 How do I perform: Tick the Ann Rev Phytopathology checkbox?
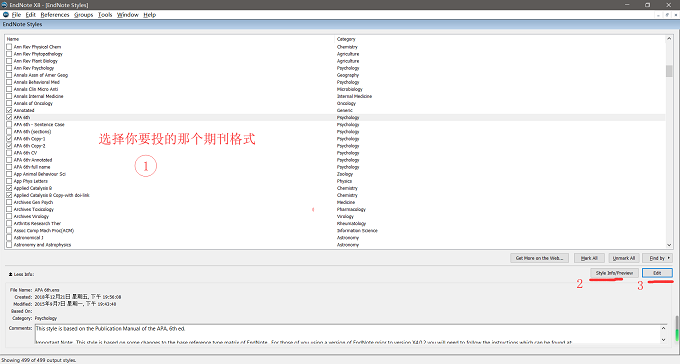(9, 54)
